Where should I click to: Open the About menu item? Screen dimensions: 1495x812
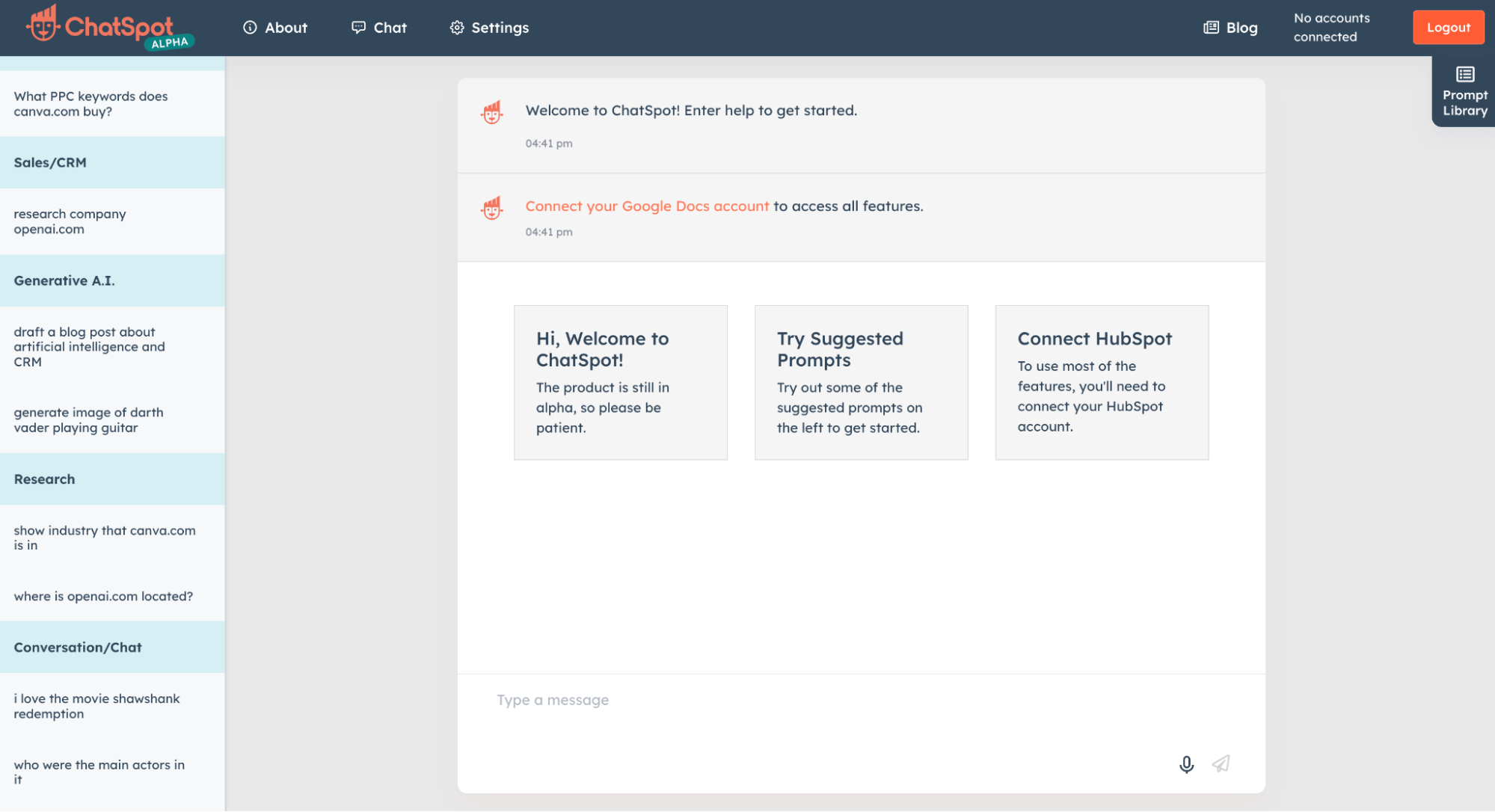point(275,28)
